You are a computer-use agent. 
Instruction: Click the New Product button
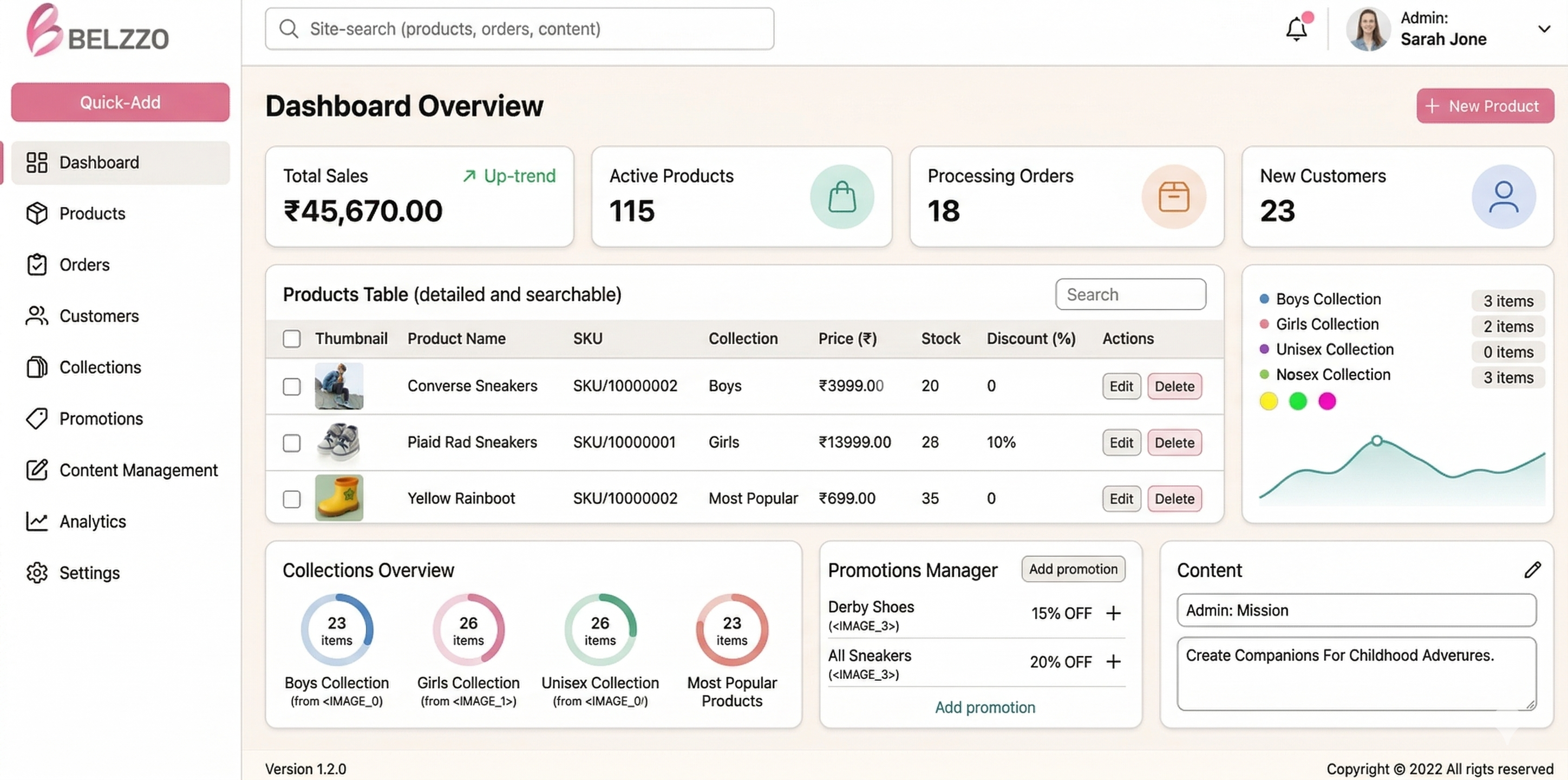(1485, 106)
